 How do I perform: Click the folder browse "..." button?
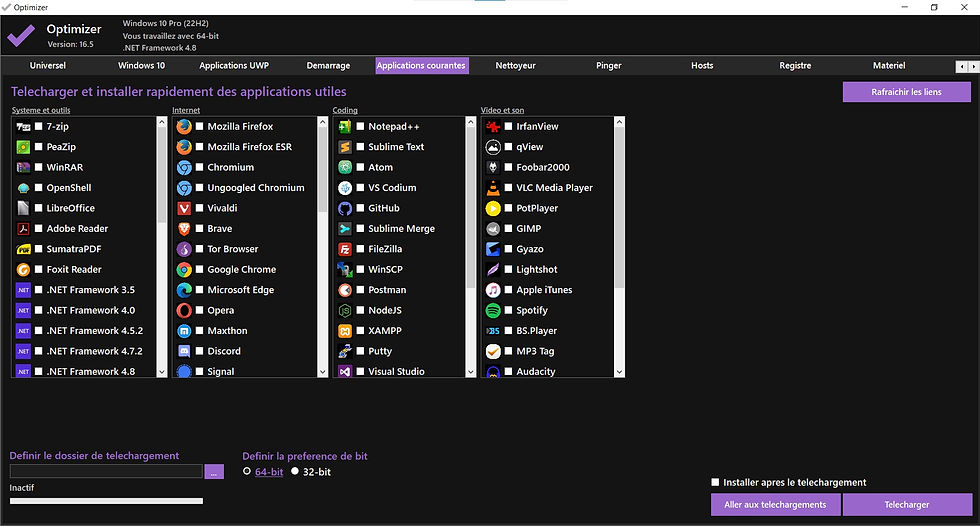pyautogui.click(x=214, y=472)
